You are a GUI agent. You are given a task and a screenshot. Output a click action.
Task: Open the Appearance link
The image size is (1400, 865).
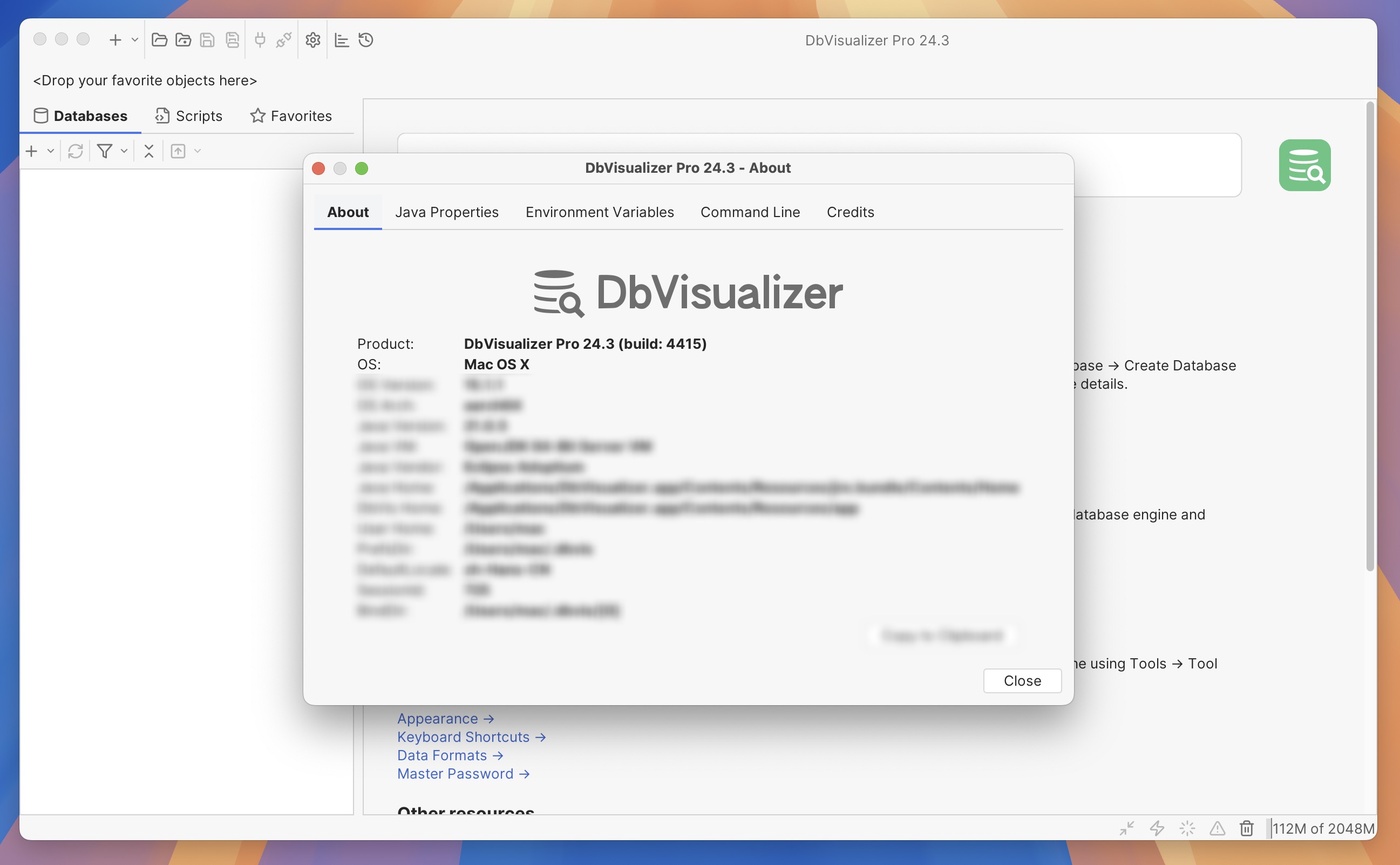(445, 719)
